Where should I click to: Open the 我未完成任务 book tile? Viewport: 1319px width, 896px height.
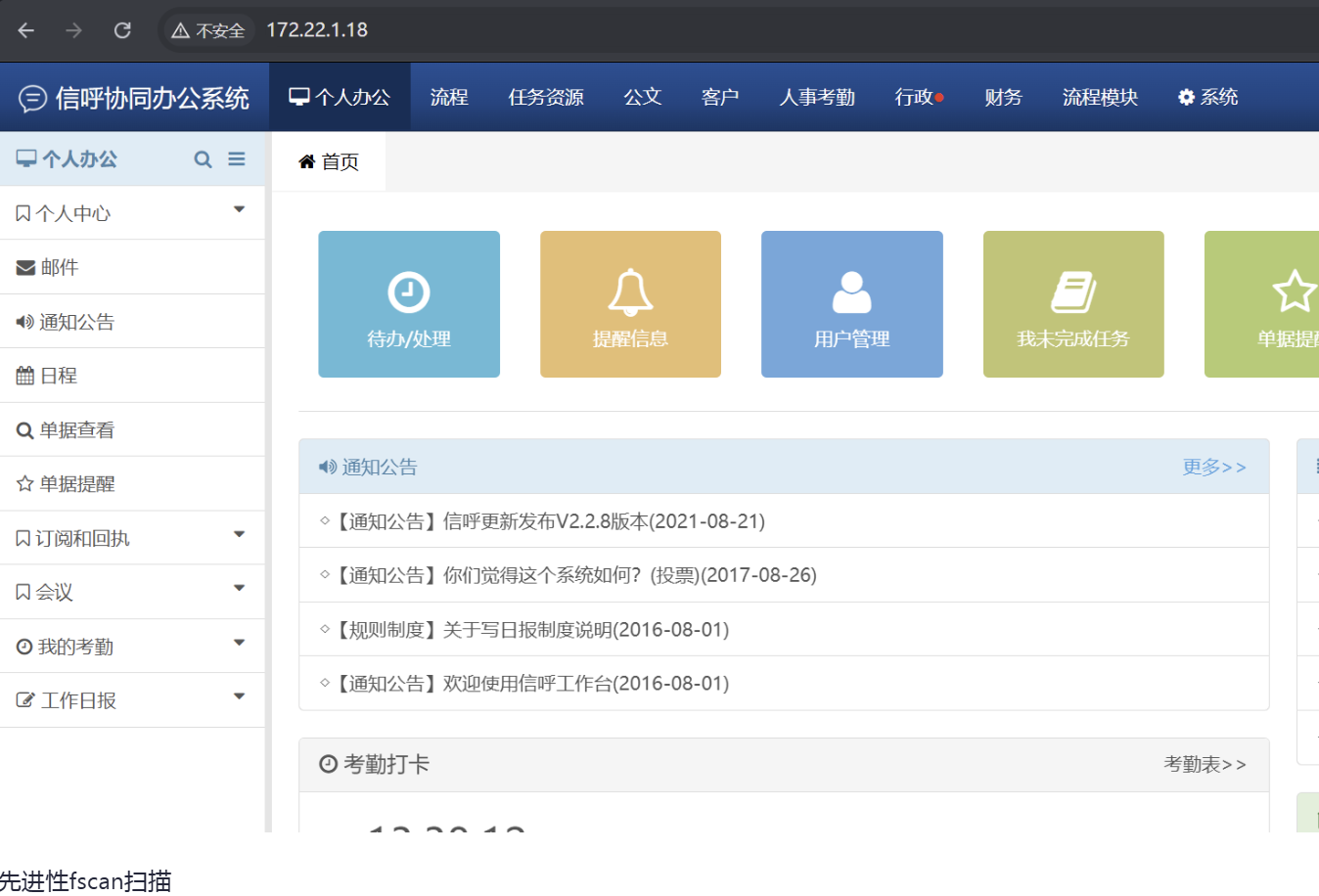(1072, 304)
